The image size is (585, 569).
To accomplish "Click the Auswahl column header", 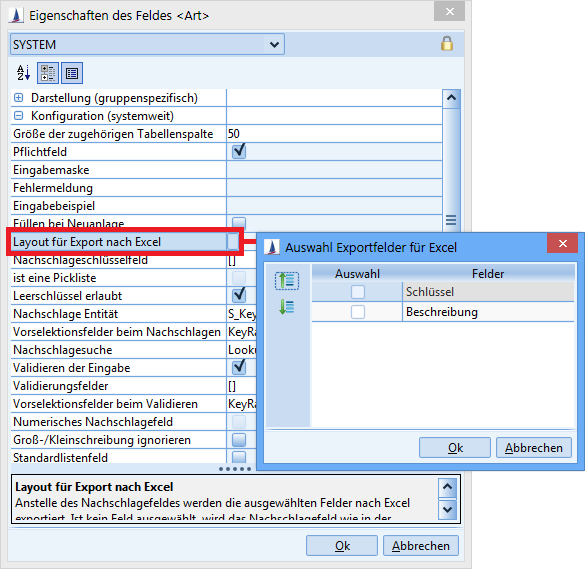I will click(x=357, y=273).
